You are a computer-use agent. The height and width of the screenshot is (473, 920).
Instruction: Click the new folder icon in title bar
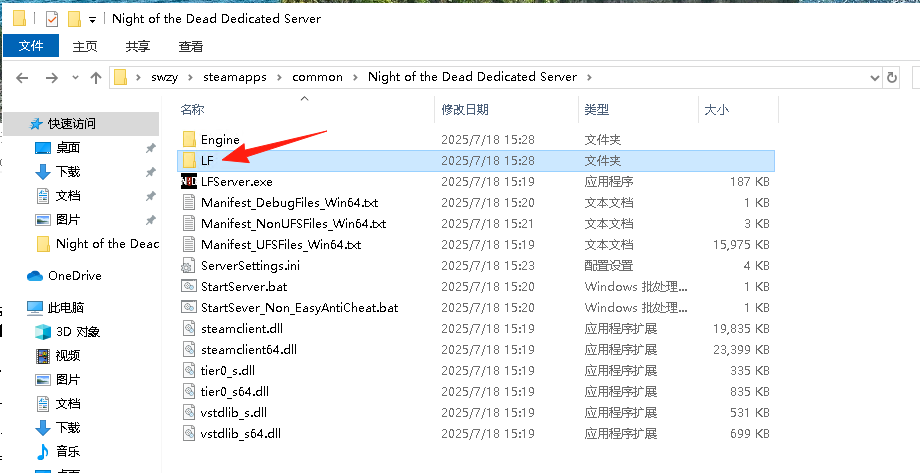[74, 19]
